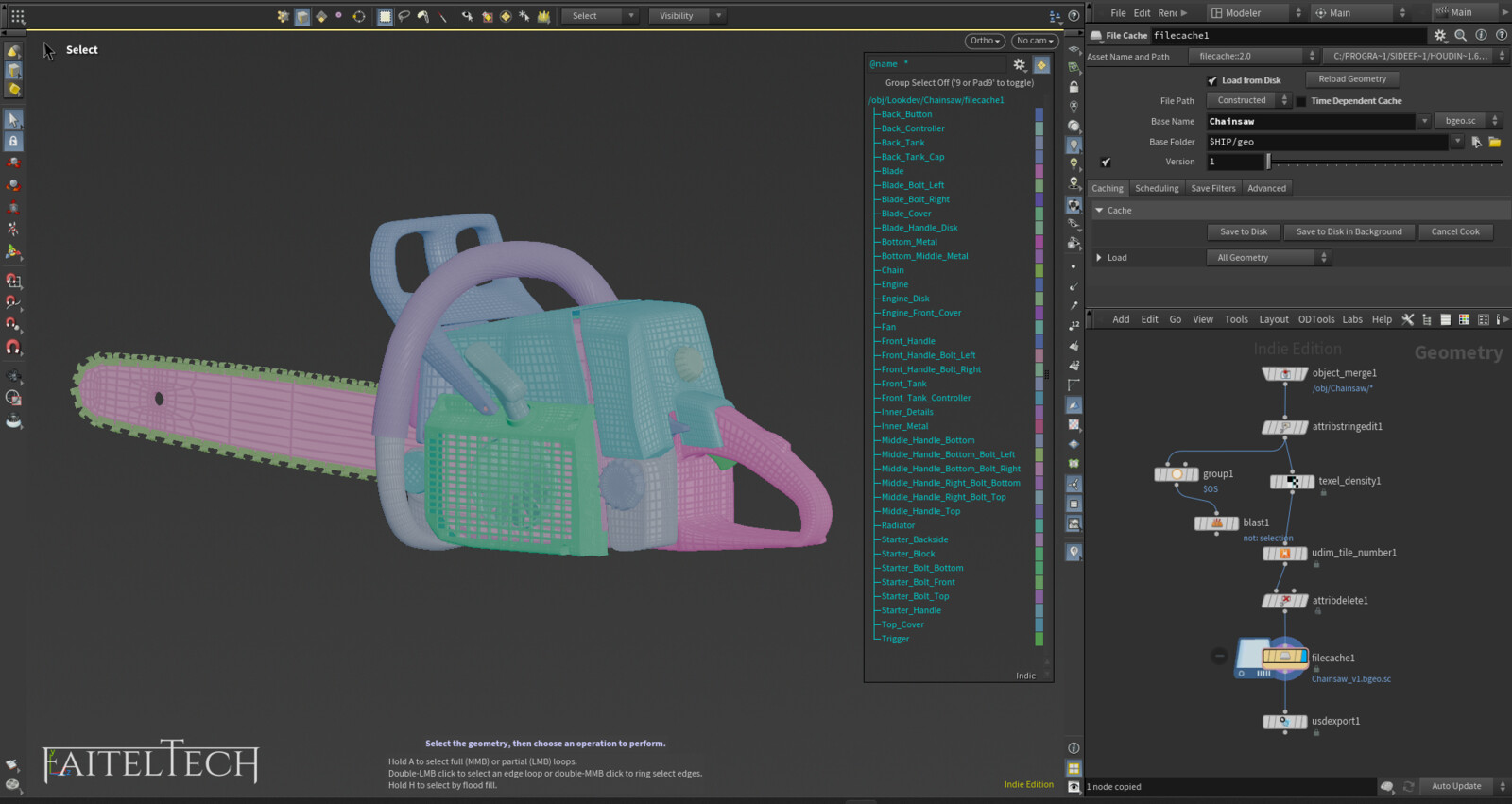Select the Engine_Front_Cover group entry
This screenshot has width=1512, height=804.
(x=921, y=313)
